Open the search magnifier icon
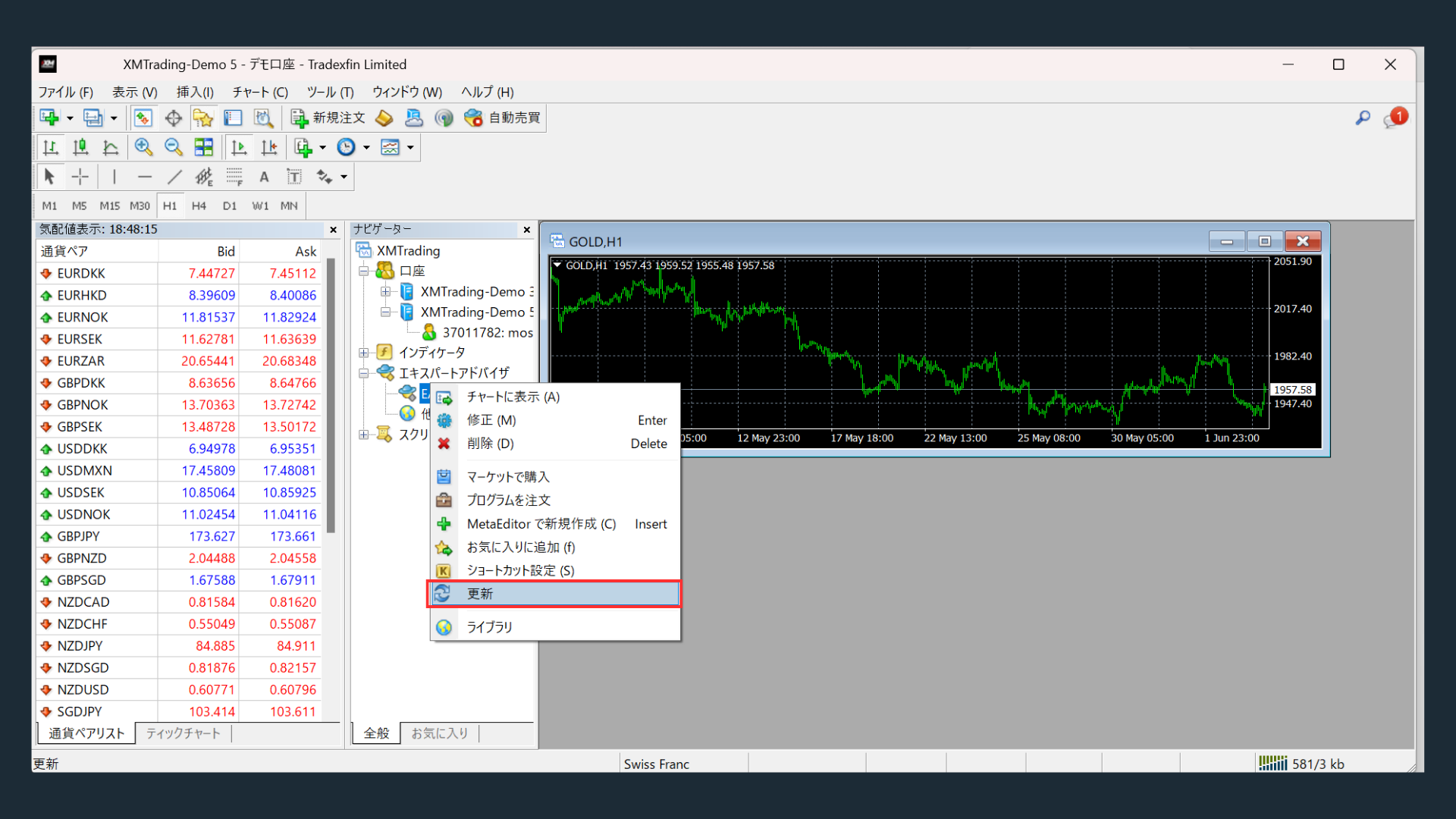1456x819 pixels. pyautogui.click(x=1363, y=118)
